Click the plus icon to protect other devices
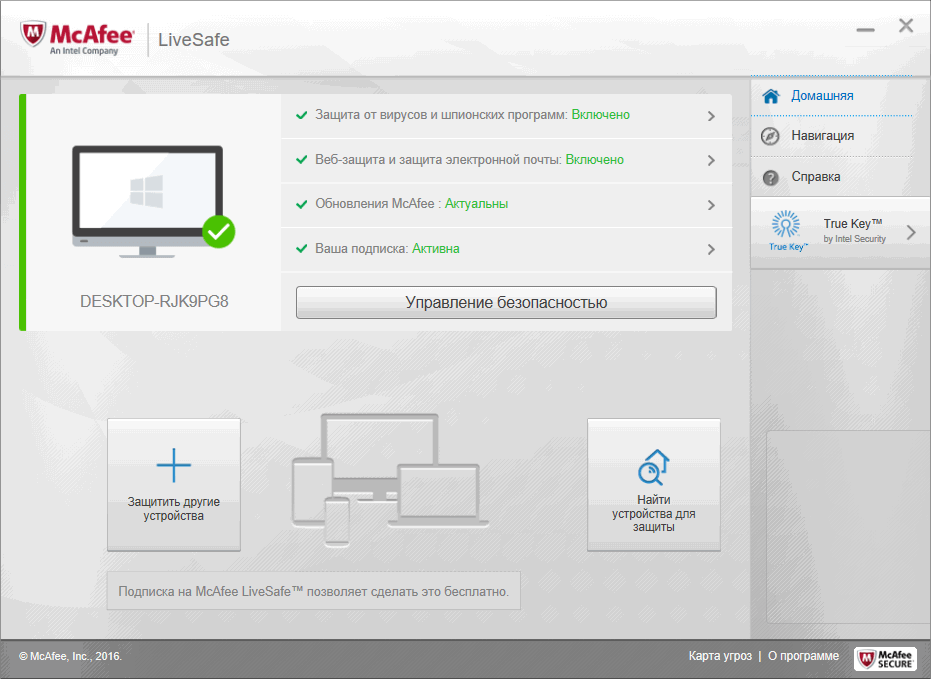Image resolution: width=931 pixels, height=679 pixels. [x=173, y=463]
